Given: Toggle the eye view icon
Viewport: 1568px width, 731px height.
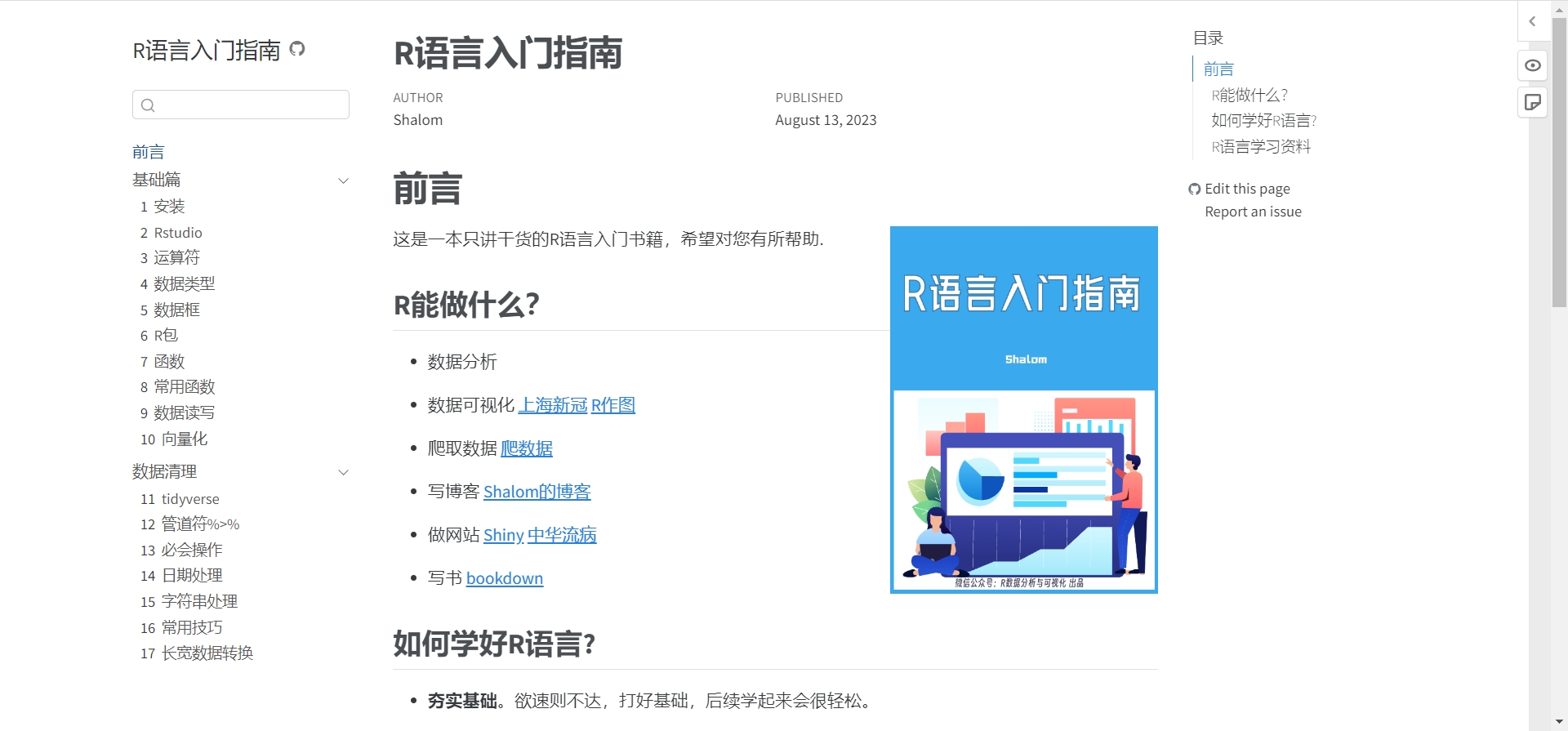Looking at the screenshot, I should pos(1533,65).
